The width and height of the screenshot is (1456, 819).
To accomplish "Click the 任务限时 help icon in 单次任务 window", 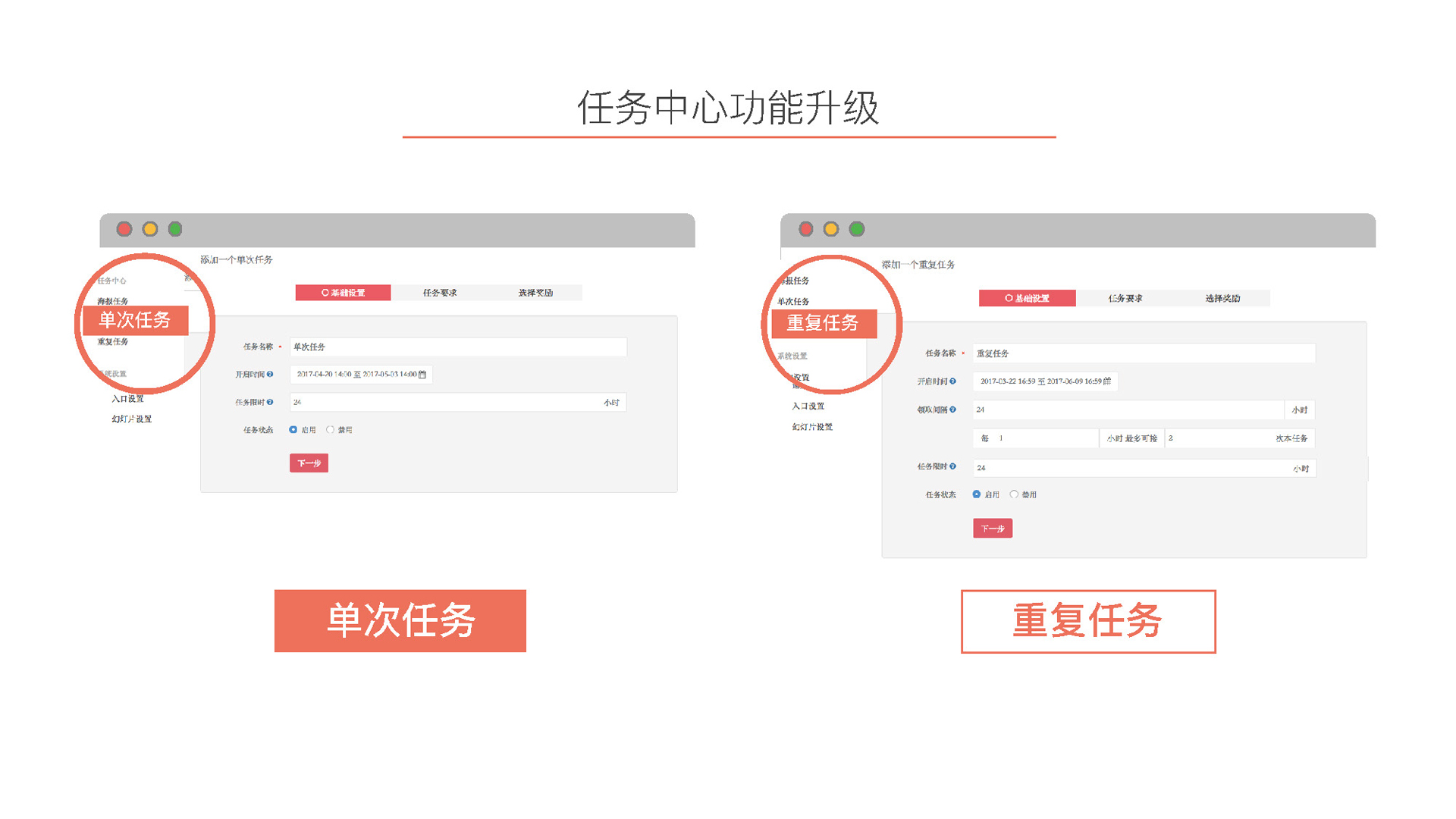I will tap(270, 402).
